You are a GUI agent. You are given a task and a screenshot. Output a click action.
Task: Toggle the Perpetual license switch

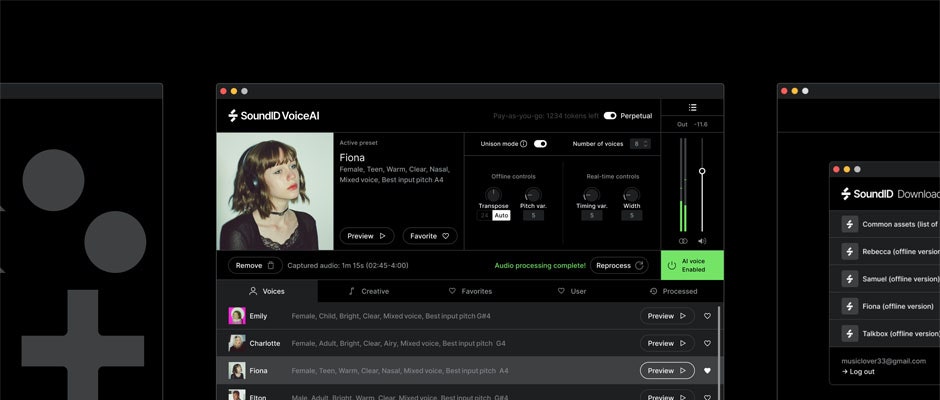pyautogui.click(x=610, y=116)
